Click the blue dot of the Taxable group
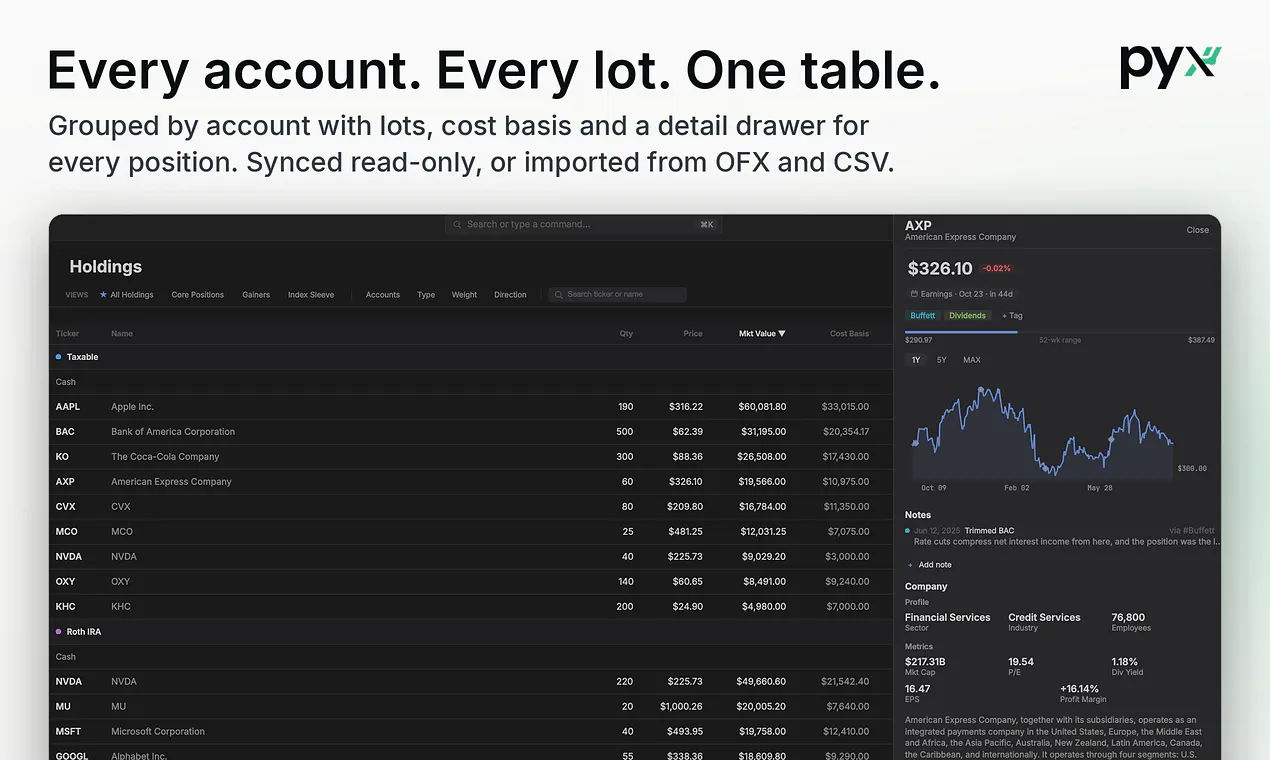The width and height of the screenshot is (1270, 760). point(59,357)
